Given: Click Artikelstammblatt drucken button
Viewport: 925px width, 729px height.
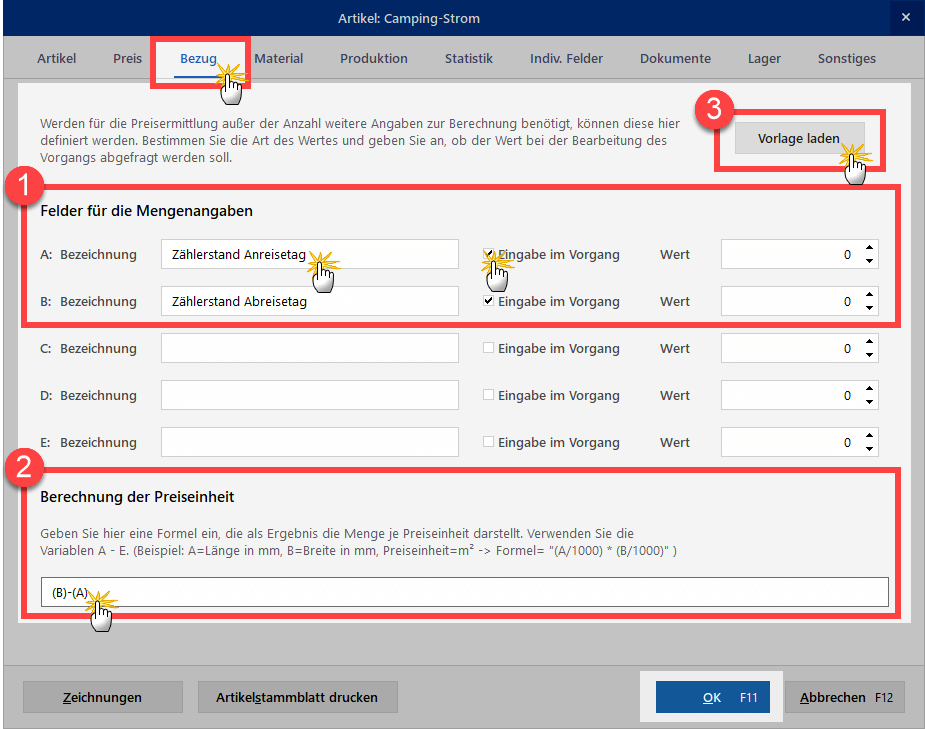Looking at the screenshot, I should (x=297, y=697).
